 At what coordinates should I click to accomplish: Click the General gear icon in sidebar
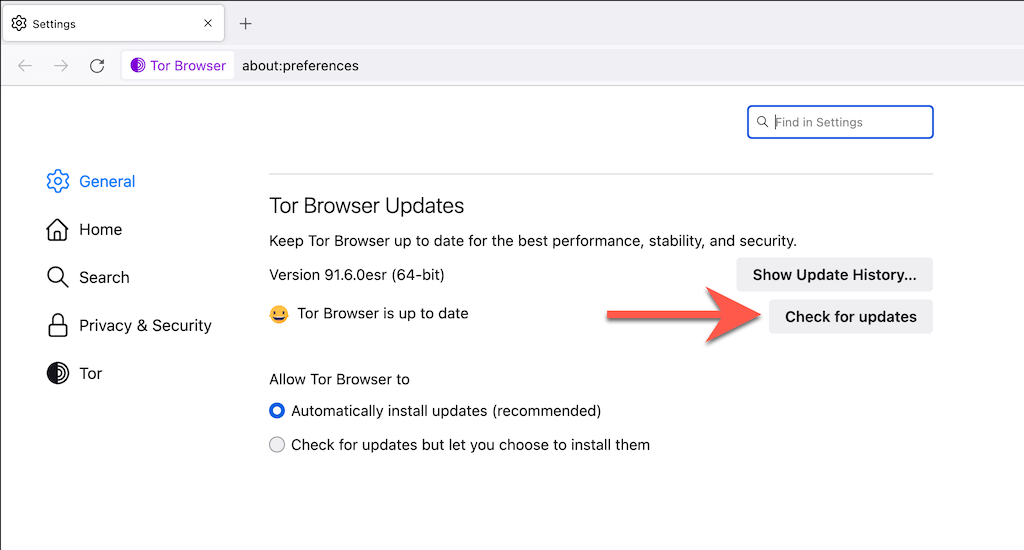click(57, 181)
